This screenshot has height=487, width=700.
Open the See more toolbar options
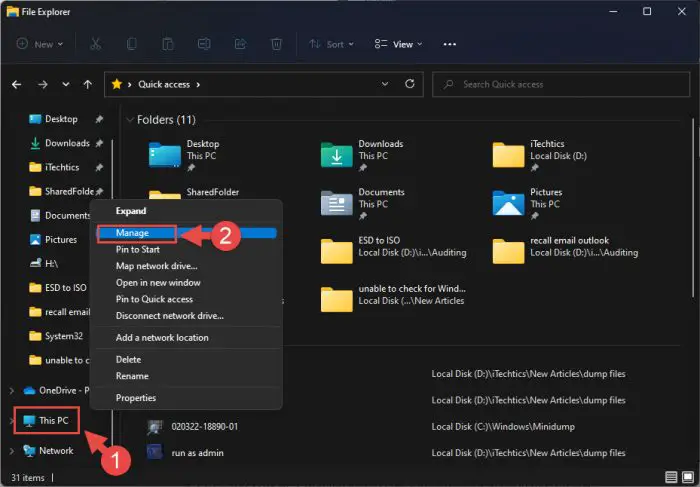pyautogui.click(x=450, y=44)
